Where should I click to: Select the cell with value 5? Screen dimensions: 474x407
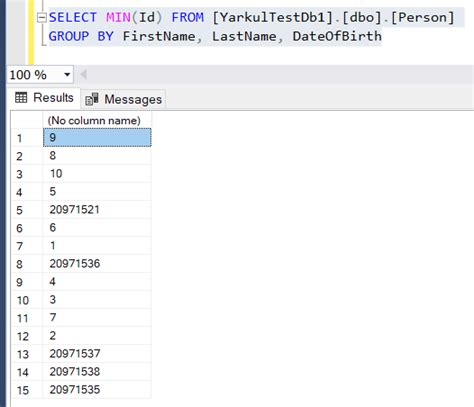coord(97,191)
